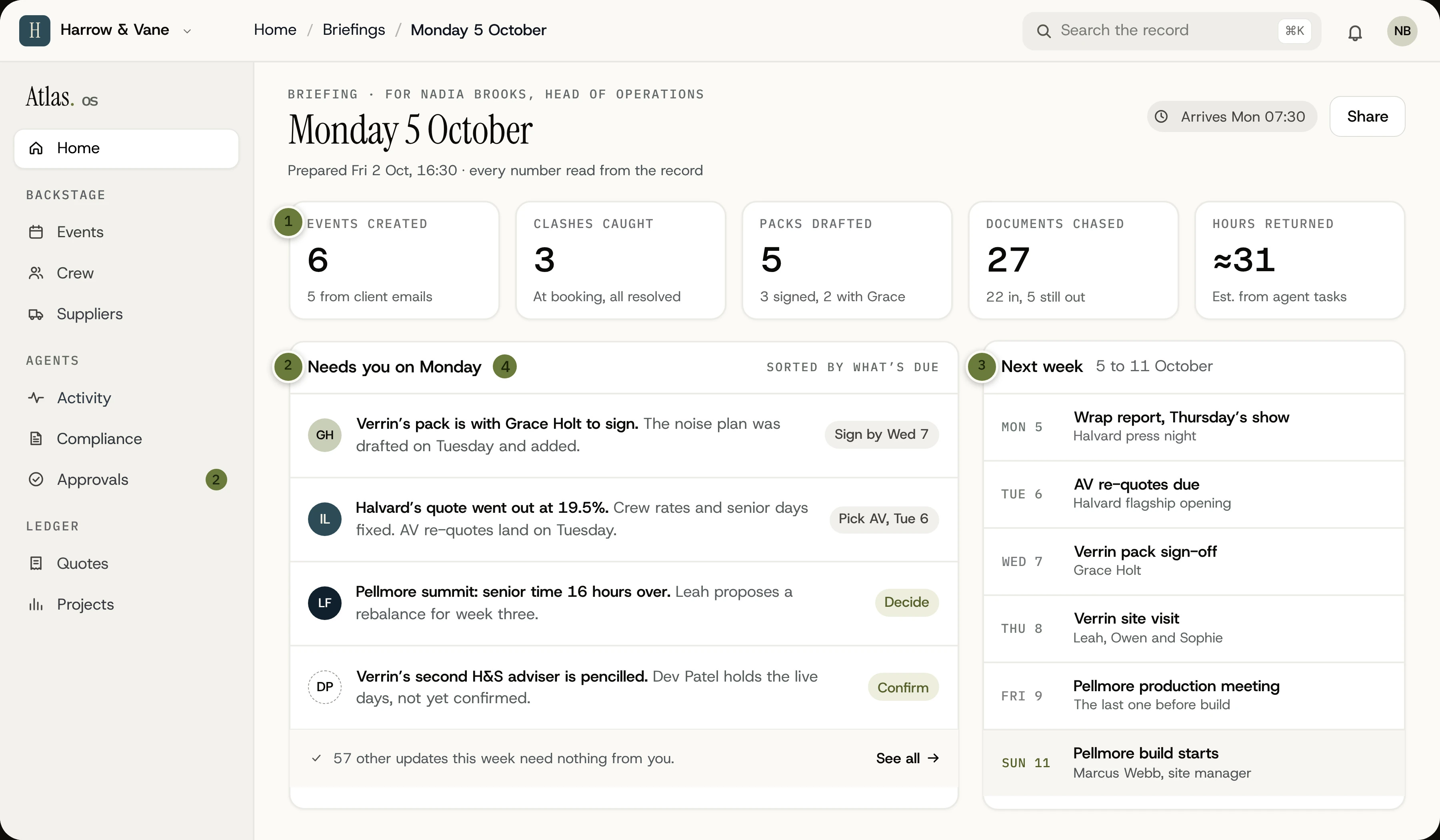
Task: Expand Harrow & Vane workspace dropdown chevron
Action: [187, 31]
